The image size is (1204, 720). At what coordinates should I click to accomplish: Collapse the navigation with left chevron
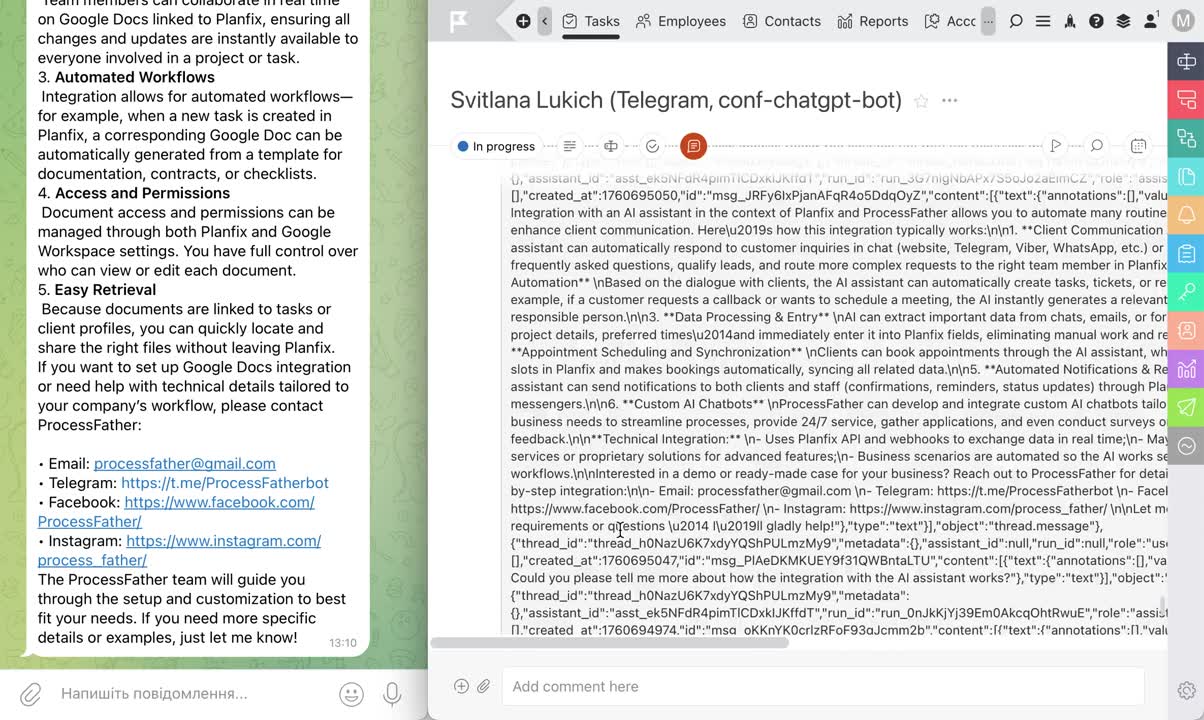tap(545, 21)
